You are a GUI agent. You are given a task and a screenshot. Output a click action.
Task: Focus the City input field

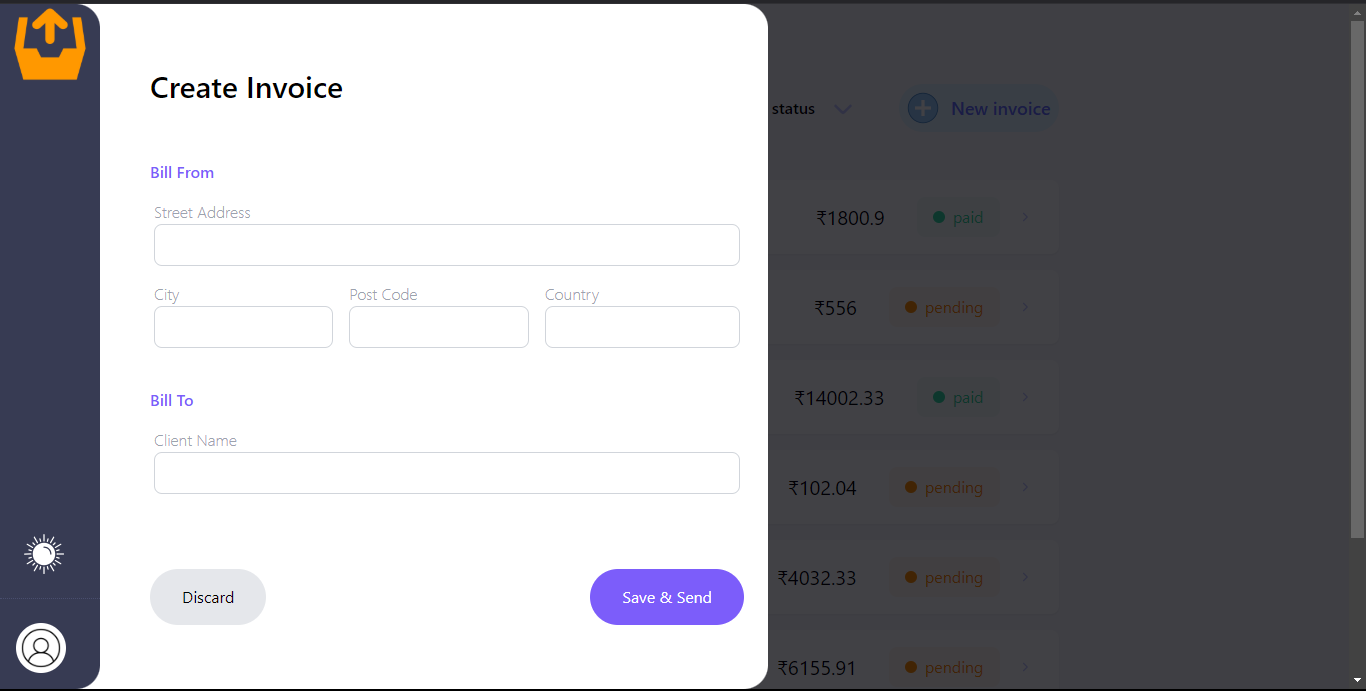click(243, 327)
